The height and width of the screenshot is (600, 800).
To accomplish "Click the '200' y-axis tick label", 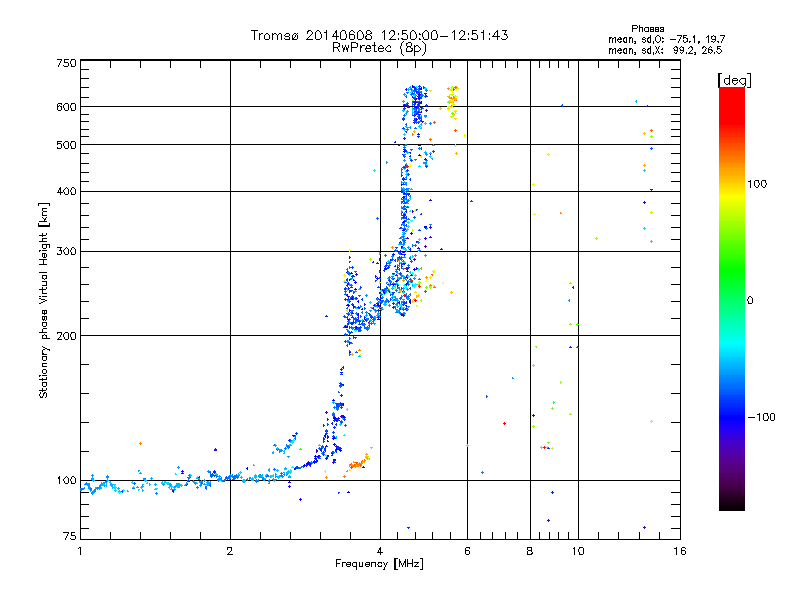I will coord(66,336).
